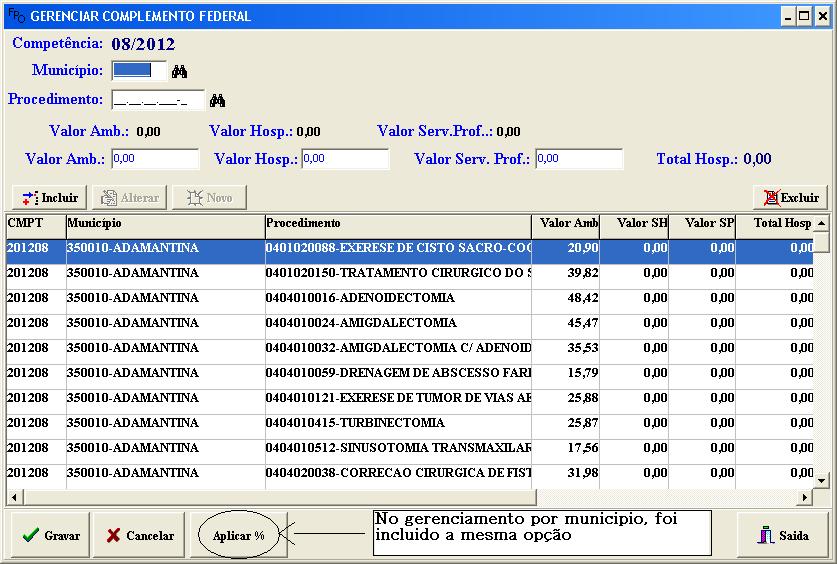This screenshot has height=564, width=837.
Task: Click Cancelar to discard changes
Action: [x=140, y=535]
